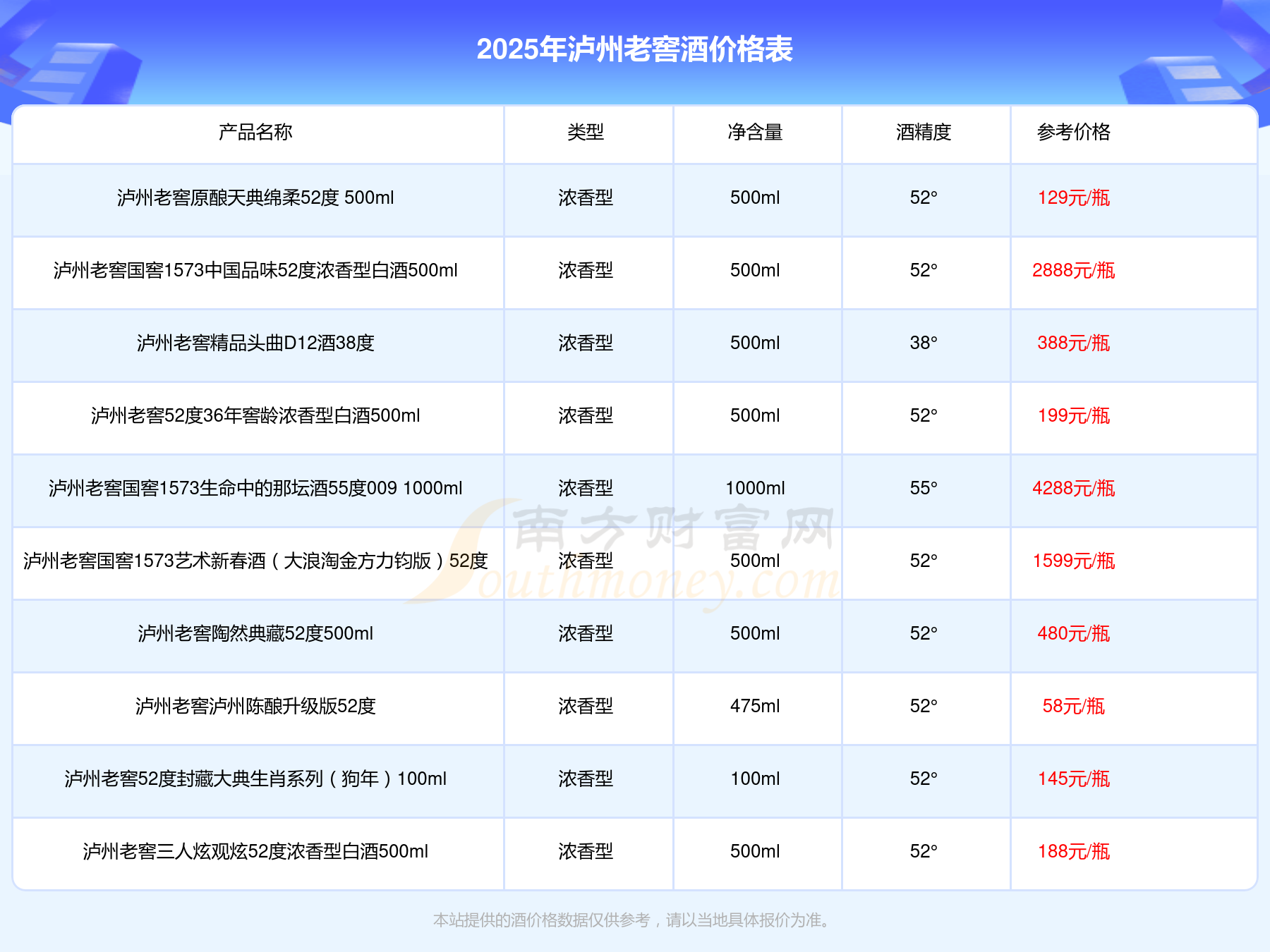Click the price 4288元/瓶

tap(1074, 488)
